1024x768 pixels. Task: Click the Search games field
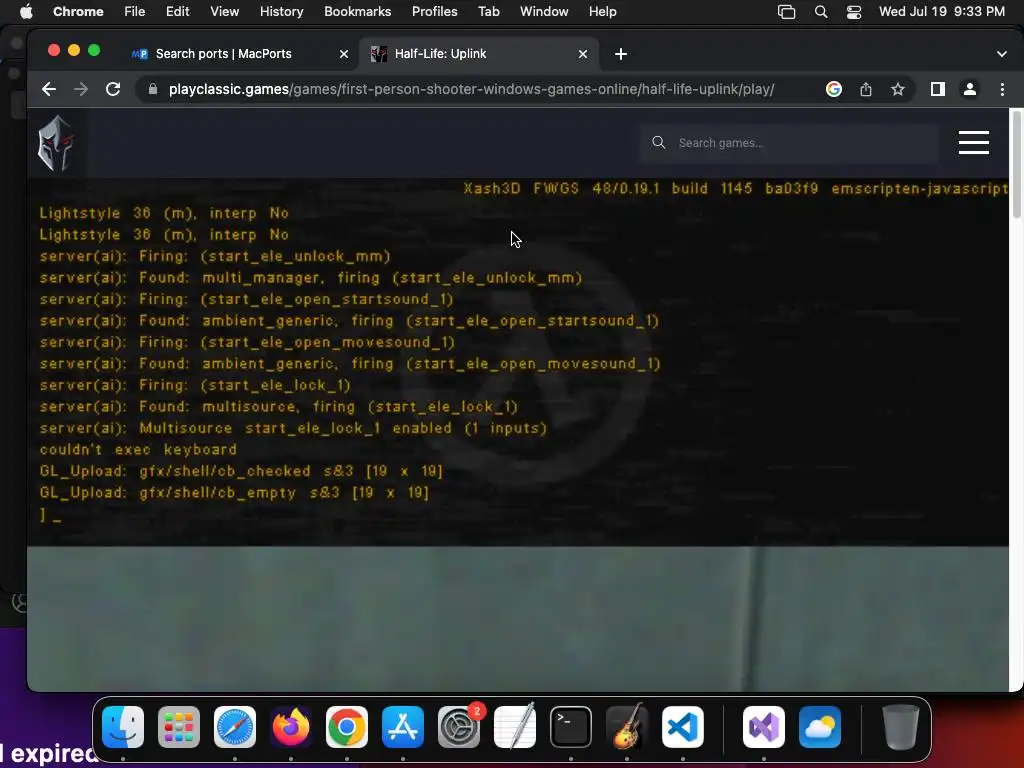click(790, 143)
